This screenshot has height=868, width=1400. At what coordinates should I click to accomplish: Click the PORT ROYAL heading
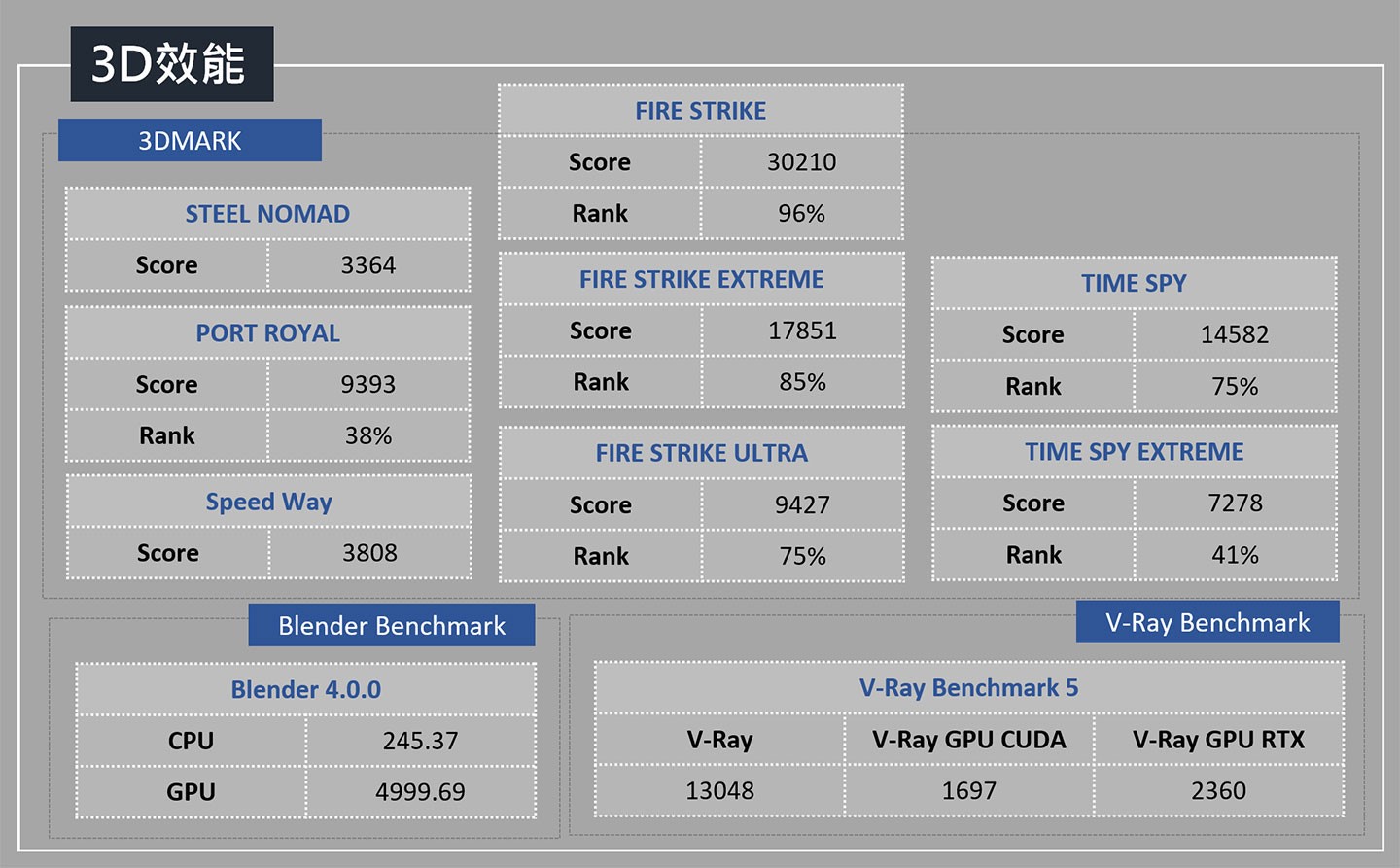coord(267,333)
